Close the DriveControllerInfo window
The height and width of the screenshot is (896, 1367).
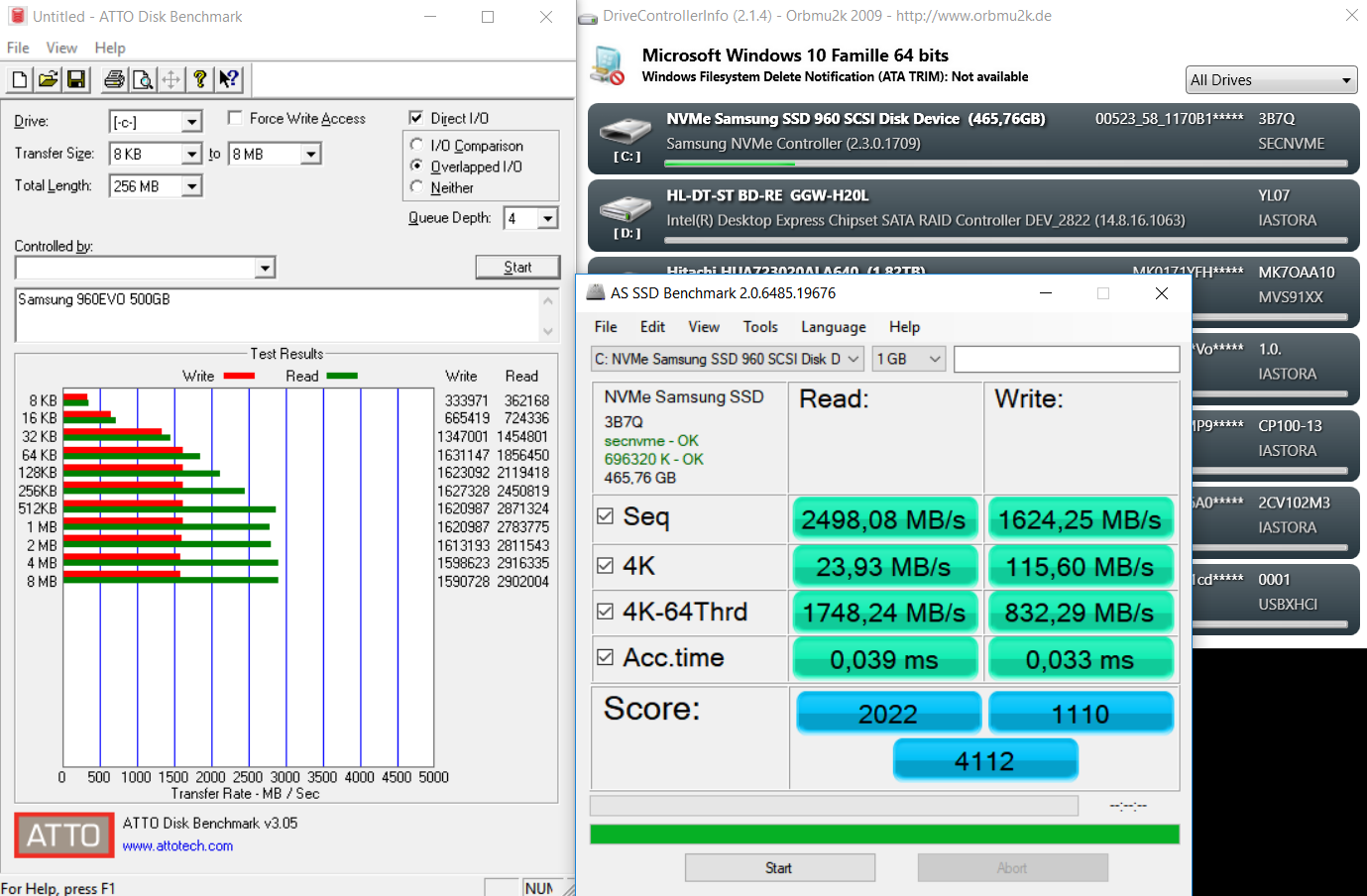(1351, 15)
